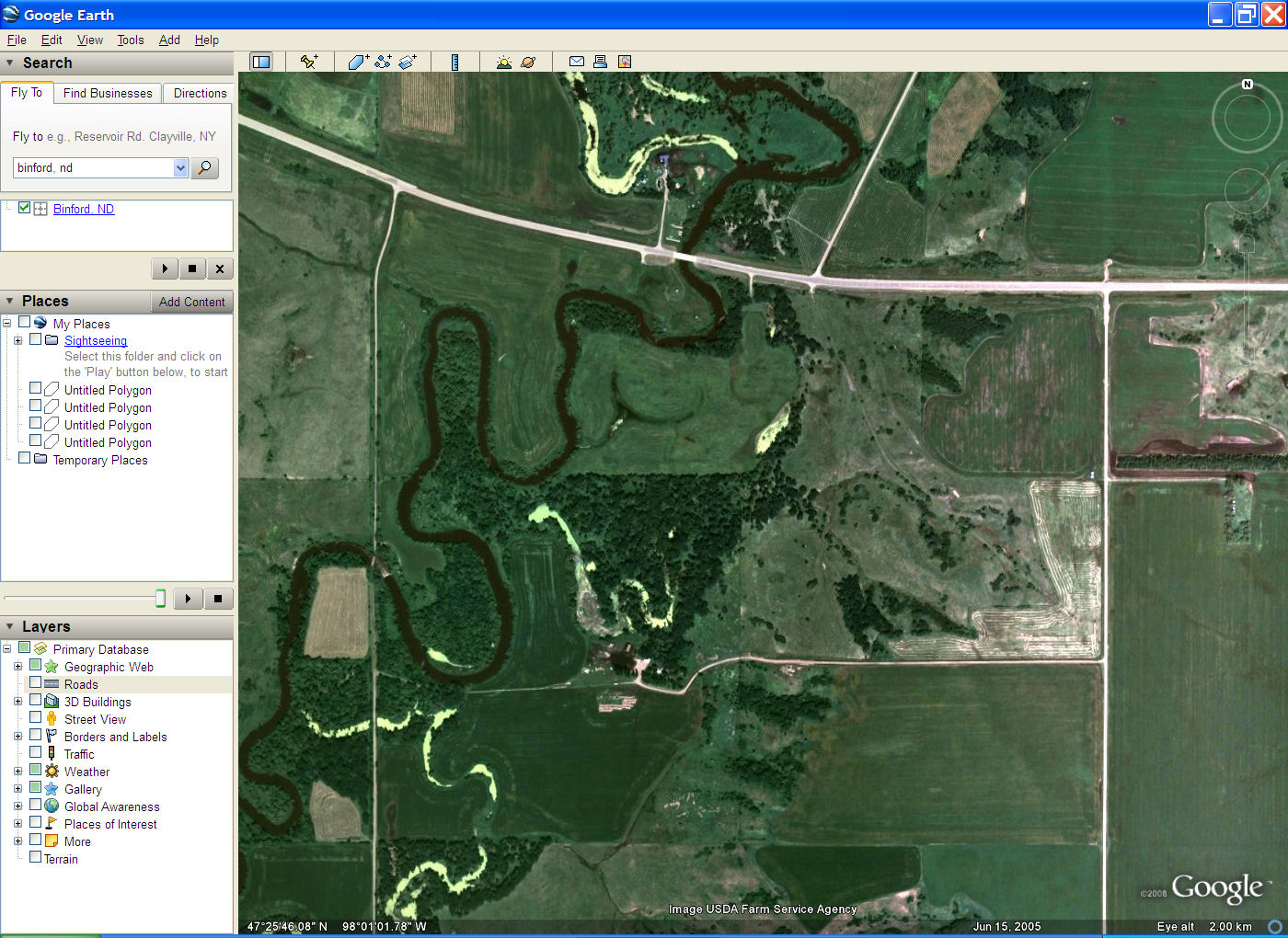The height and width of the screenshot is (938, 1288).
Task: Email the current view
Action: pyautogui.click(x=576, y=62)
